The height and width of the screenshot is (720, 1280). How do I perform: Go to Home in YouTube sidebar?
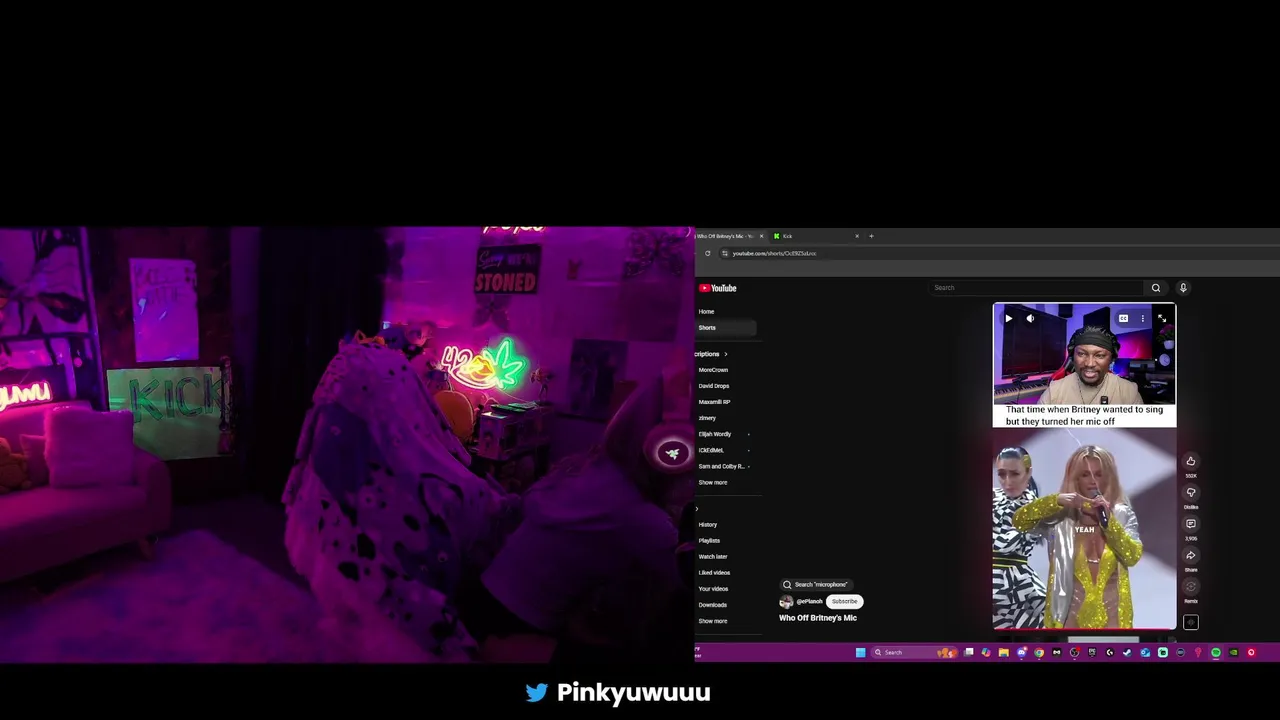pos(706,312)
